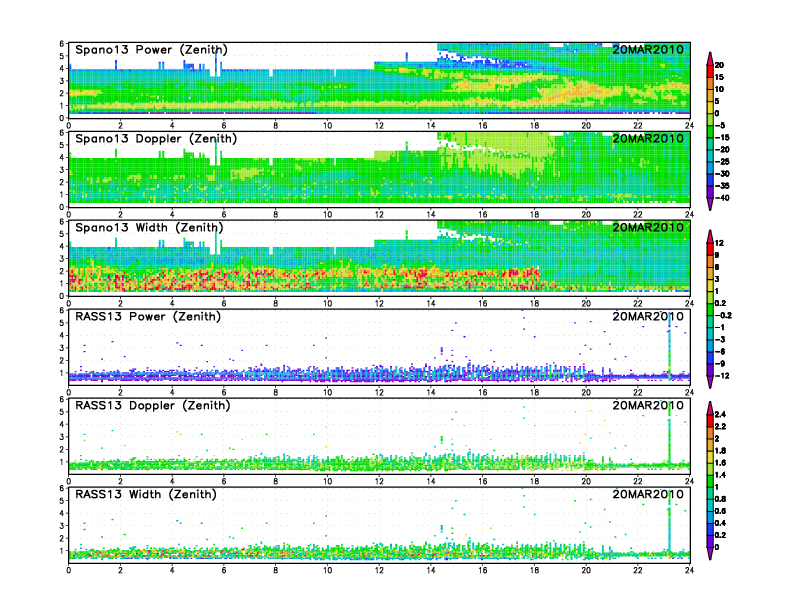This screenshot has height=612, width=792.
Task: Click the 20MAR2010 date in RASS13 Doppler panel
Action: [648, 405]
